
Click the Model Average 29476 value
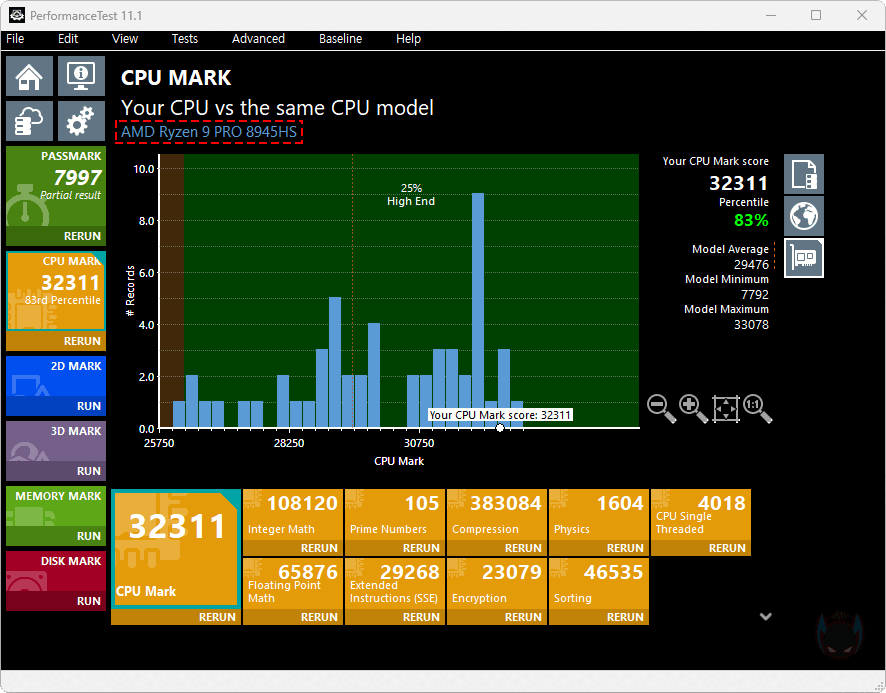click(x=751, y=265)
